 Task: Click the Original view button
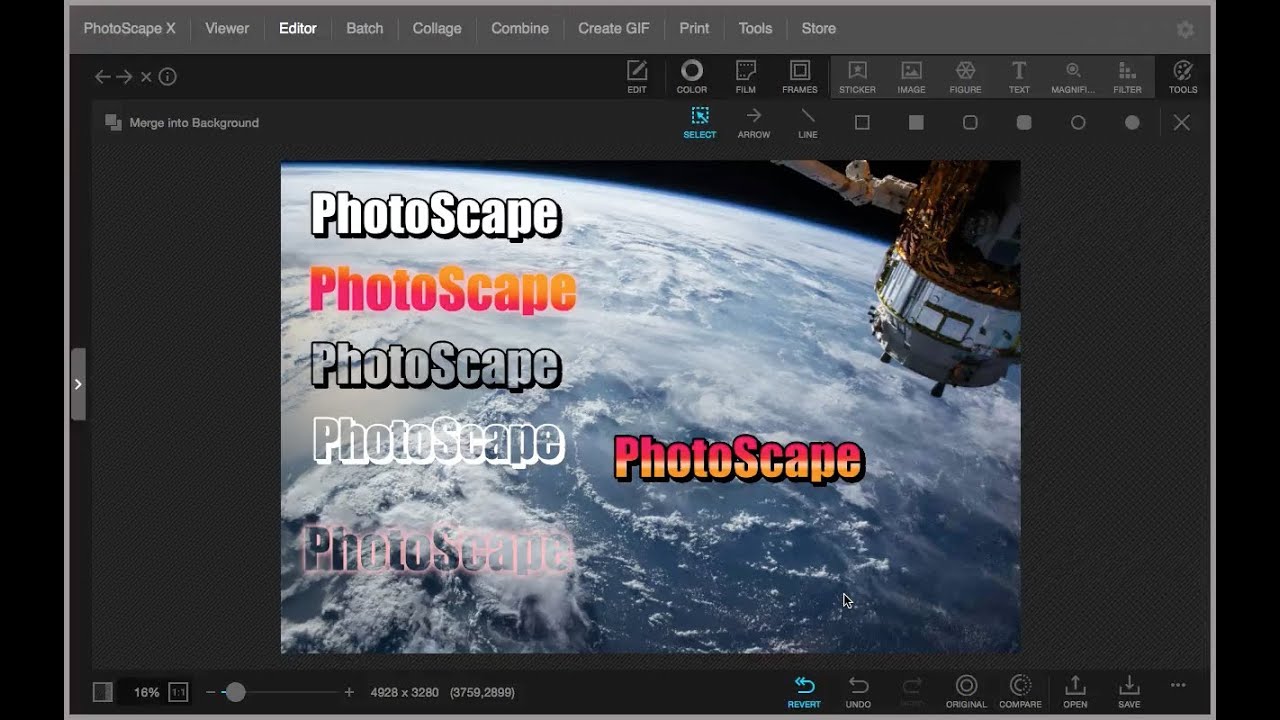click(966, 691)
